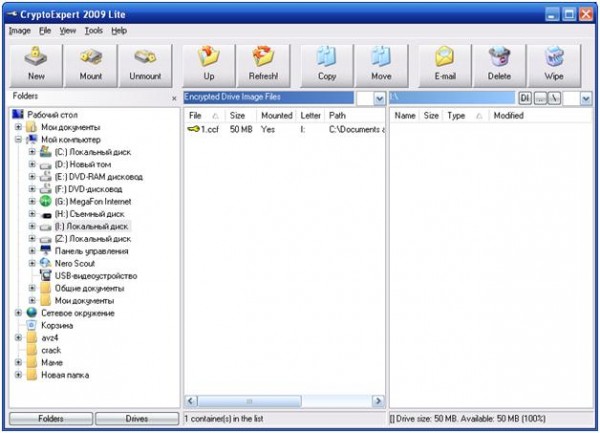Screen dimensions: 600x433
Task: Sort files by the Type column header
Action: tap(465, 116)
